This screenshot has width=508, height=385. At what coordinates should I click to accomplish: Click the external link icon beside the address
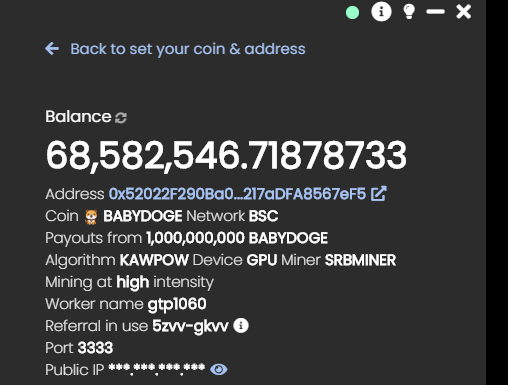379,194
